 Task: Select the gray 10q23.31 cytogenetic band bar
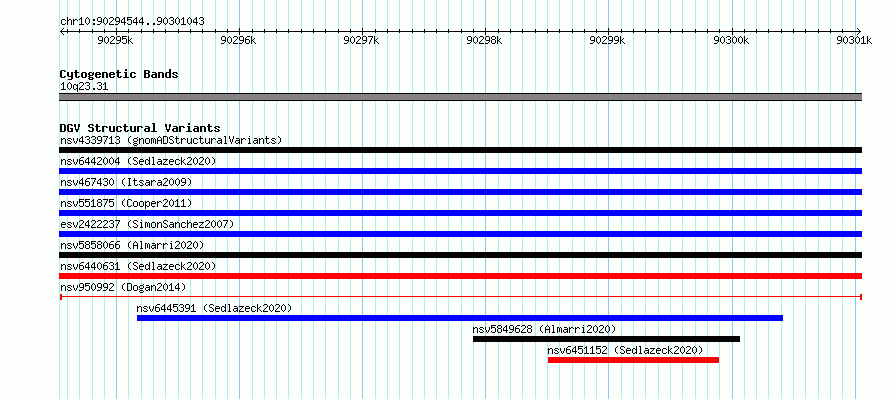460,97
